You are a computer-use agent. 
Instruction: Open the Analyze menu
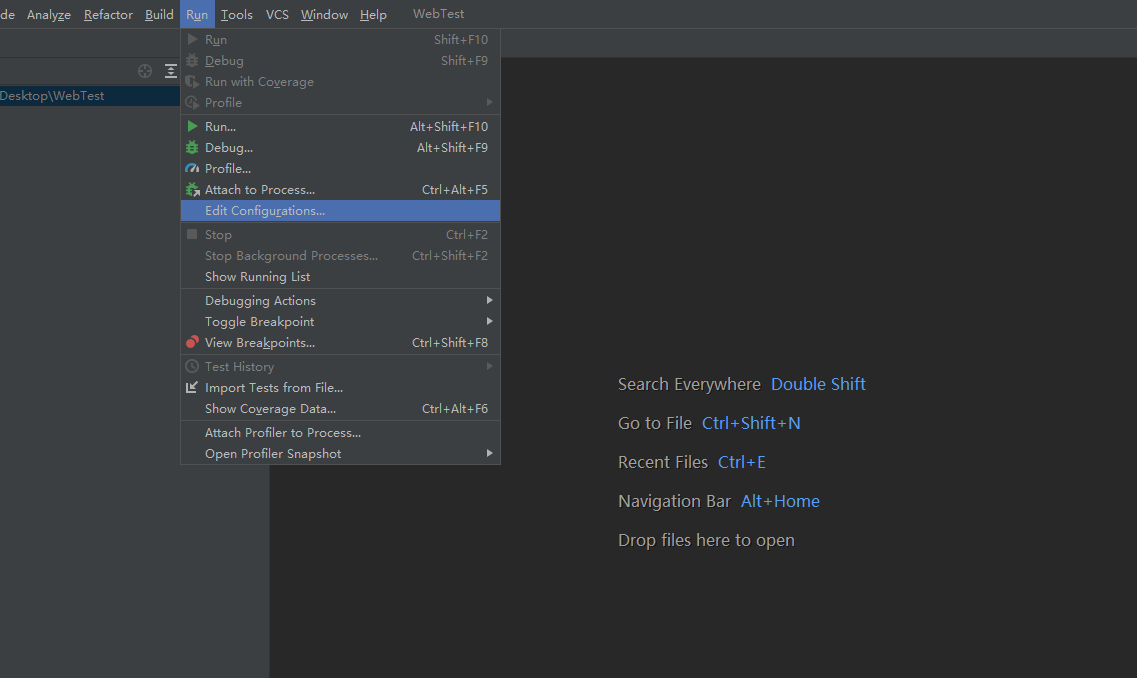(49, 15)
